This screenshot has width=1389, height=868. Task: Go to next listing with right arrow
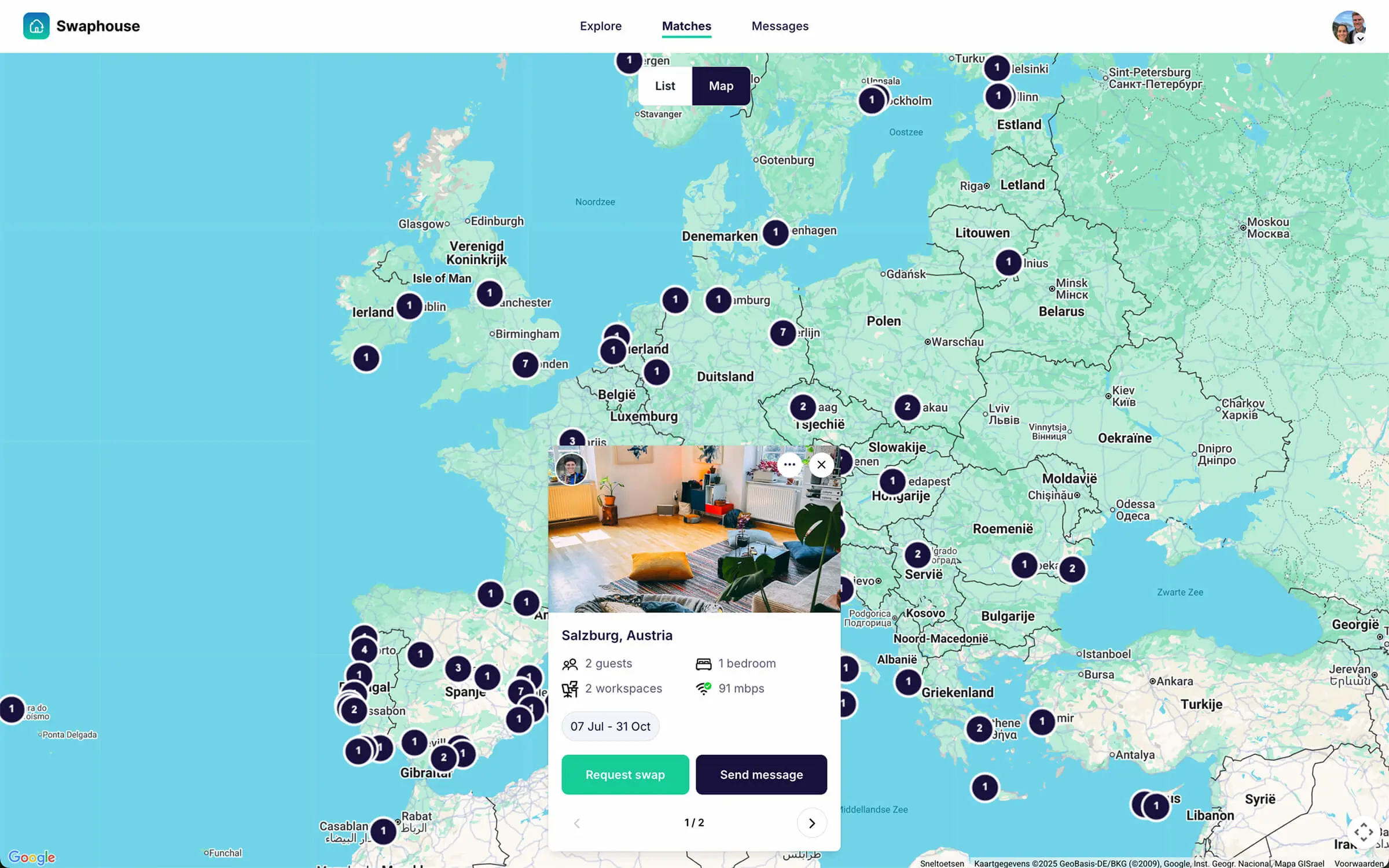[x=811, y=823]
